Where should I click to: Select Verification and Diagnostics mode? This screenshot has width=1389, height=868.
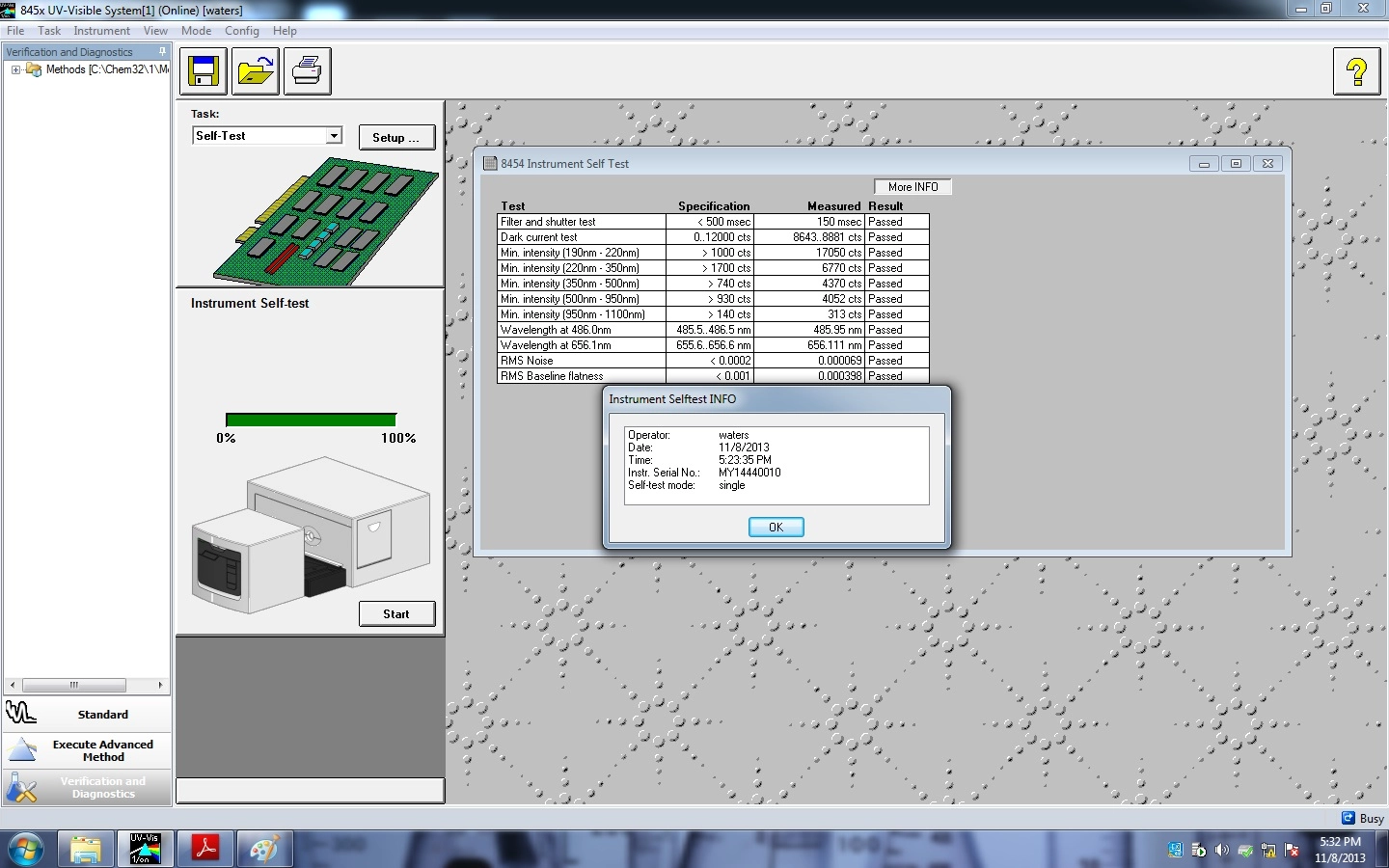[x=88, y=788]
